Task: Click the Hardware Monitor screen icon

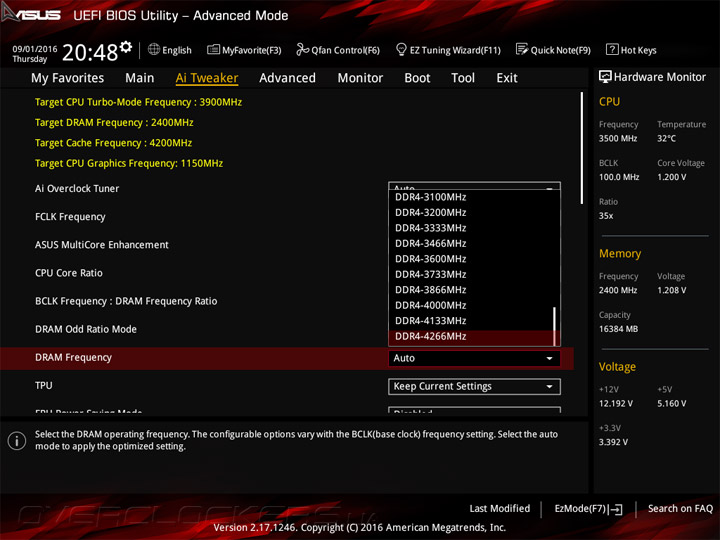Action: 605,77
